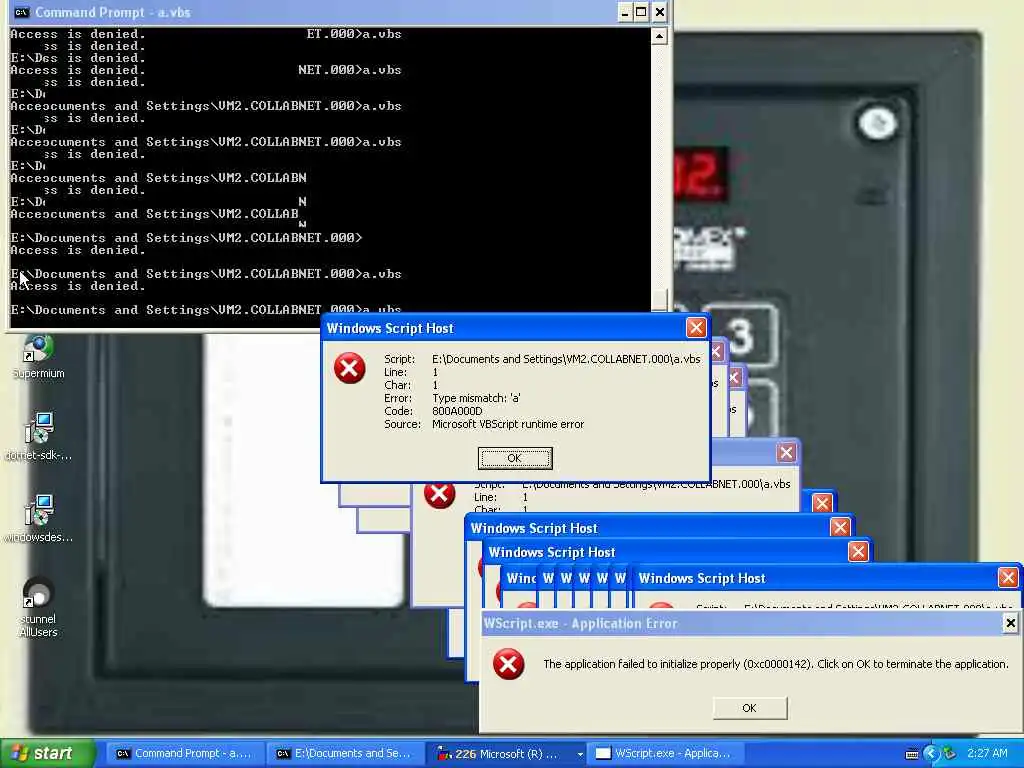
Task: Open the windowsdes... installer desktop icon
Action: (x=38, y=519)
